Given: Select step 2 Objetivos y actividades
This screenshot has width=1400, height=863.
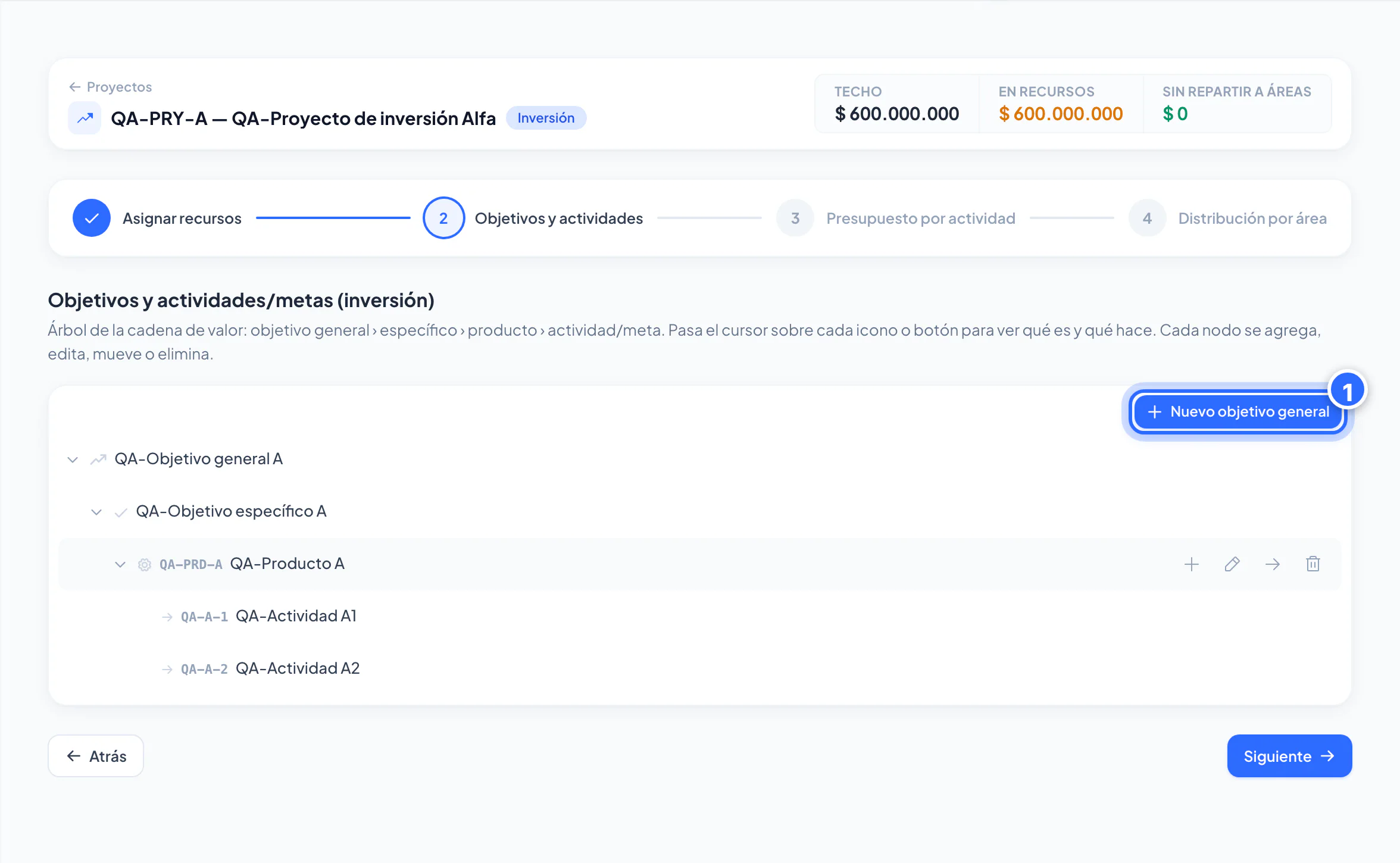Looking at the screenshot, I should pyautogui.click(x=533, y=218).
